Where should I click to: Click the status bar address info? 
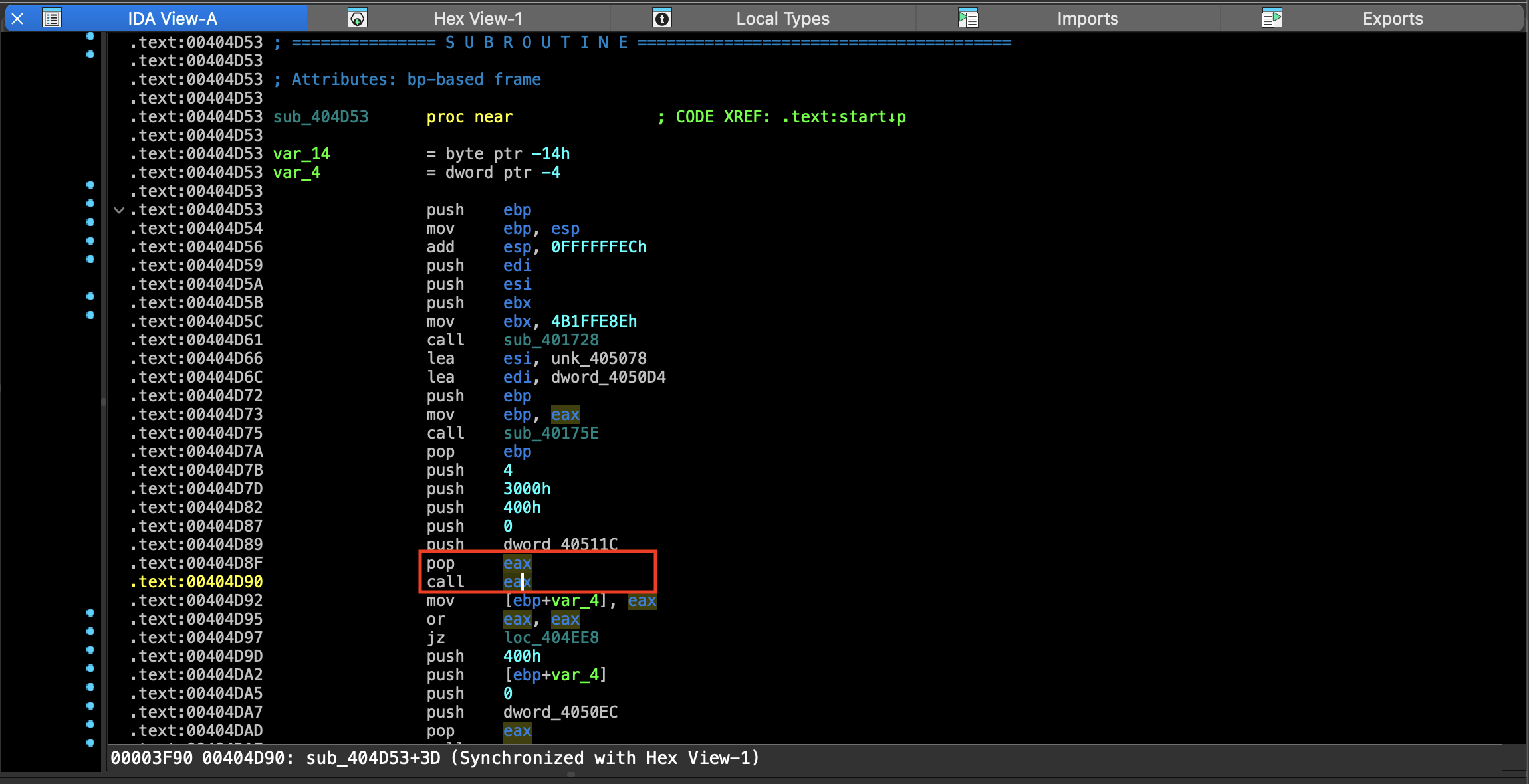point(435,758)
